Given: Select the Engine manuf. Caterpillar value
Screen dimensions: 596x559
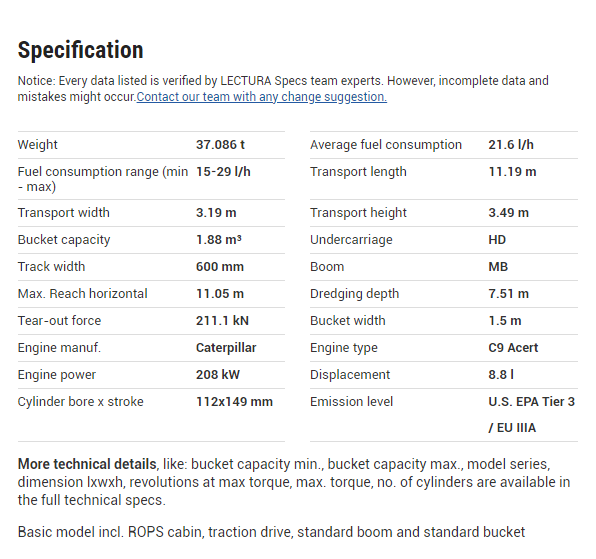Looking at the screenshot, I should (226, 348).
